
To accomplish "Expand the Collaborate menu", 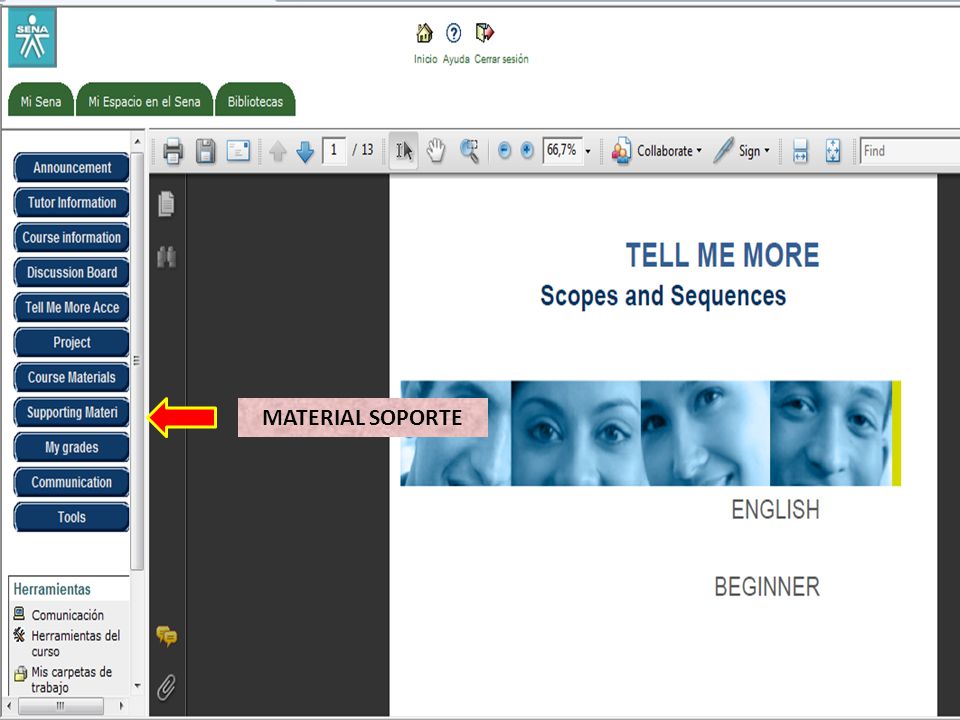I will (x=669, y=151).
